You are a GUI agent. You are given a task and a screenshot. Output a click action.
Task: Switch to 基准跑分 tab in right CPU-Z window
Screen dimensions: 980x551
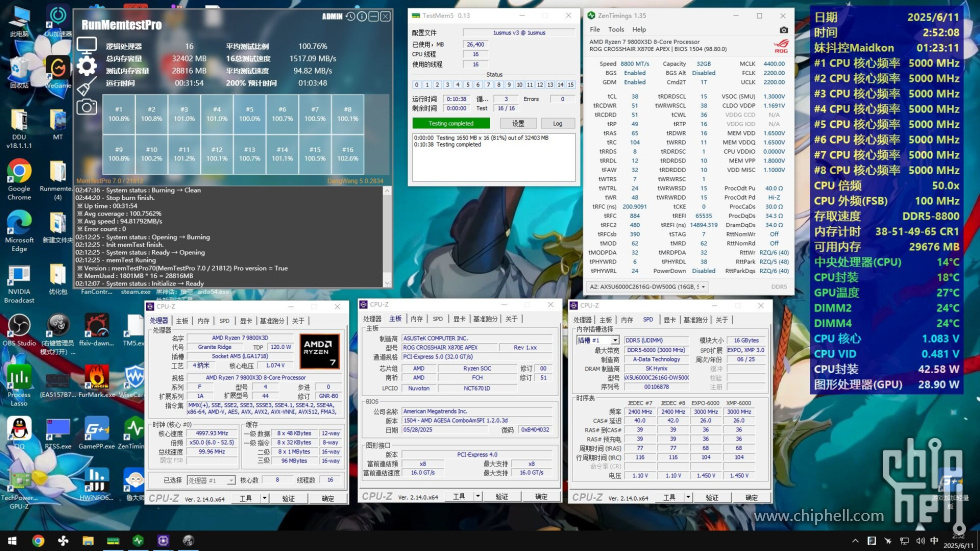[x=695, y=320]
